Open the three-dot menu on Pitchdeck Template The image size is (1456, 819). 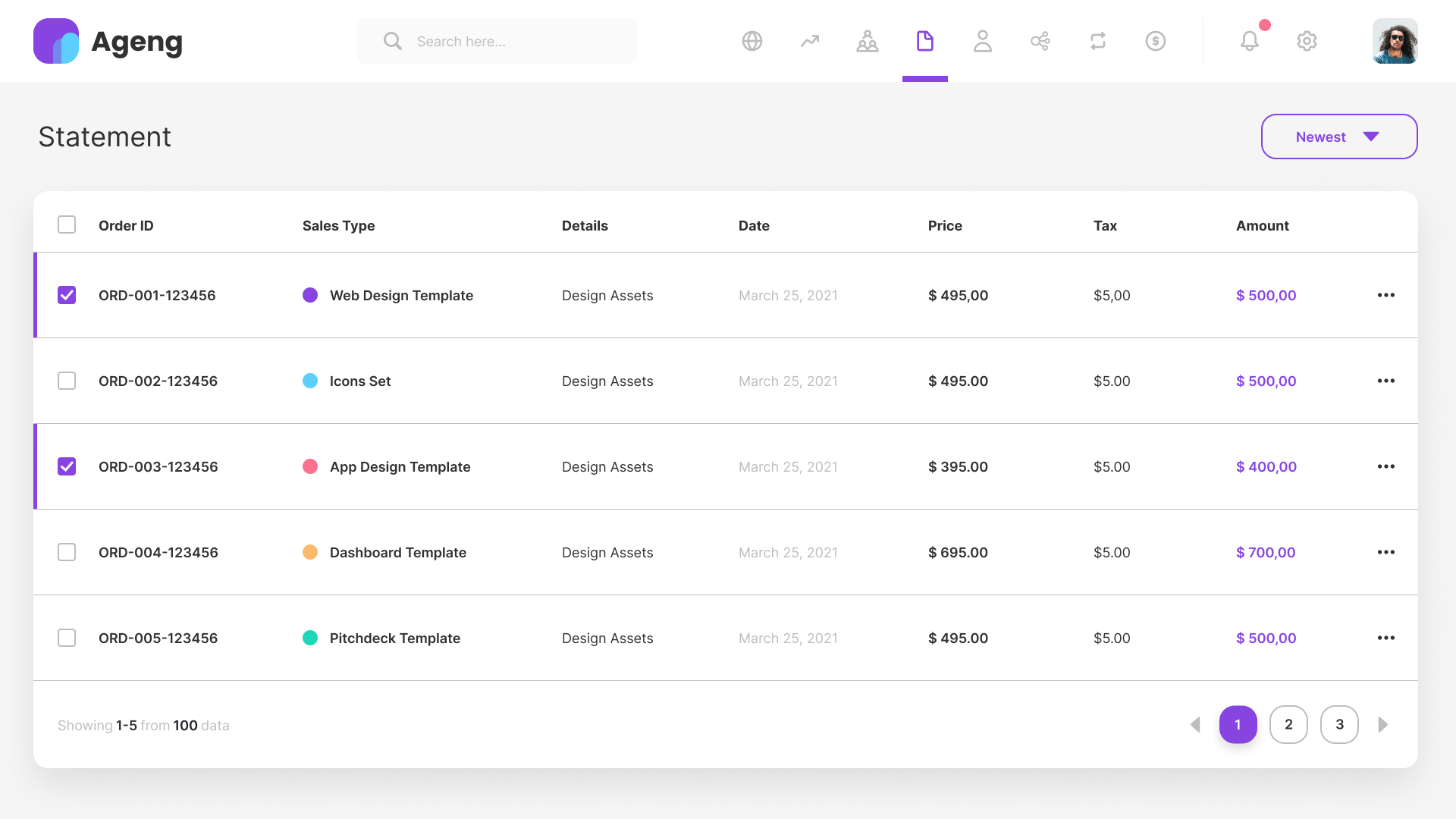[x=1386, y=638]
